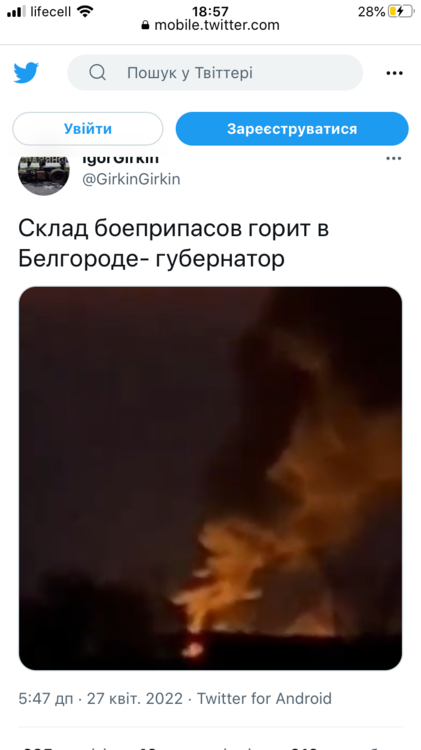Open the IgorGirkin profile avatar
Screen dimensions: 421x750
44,175
